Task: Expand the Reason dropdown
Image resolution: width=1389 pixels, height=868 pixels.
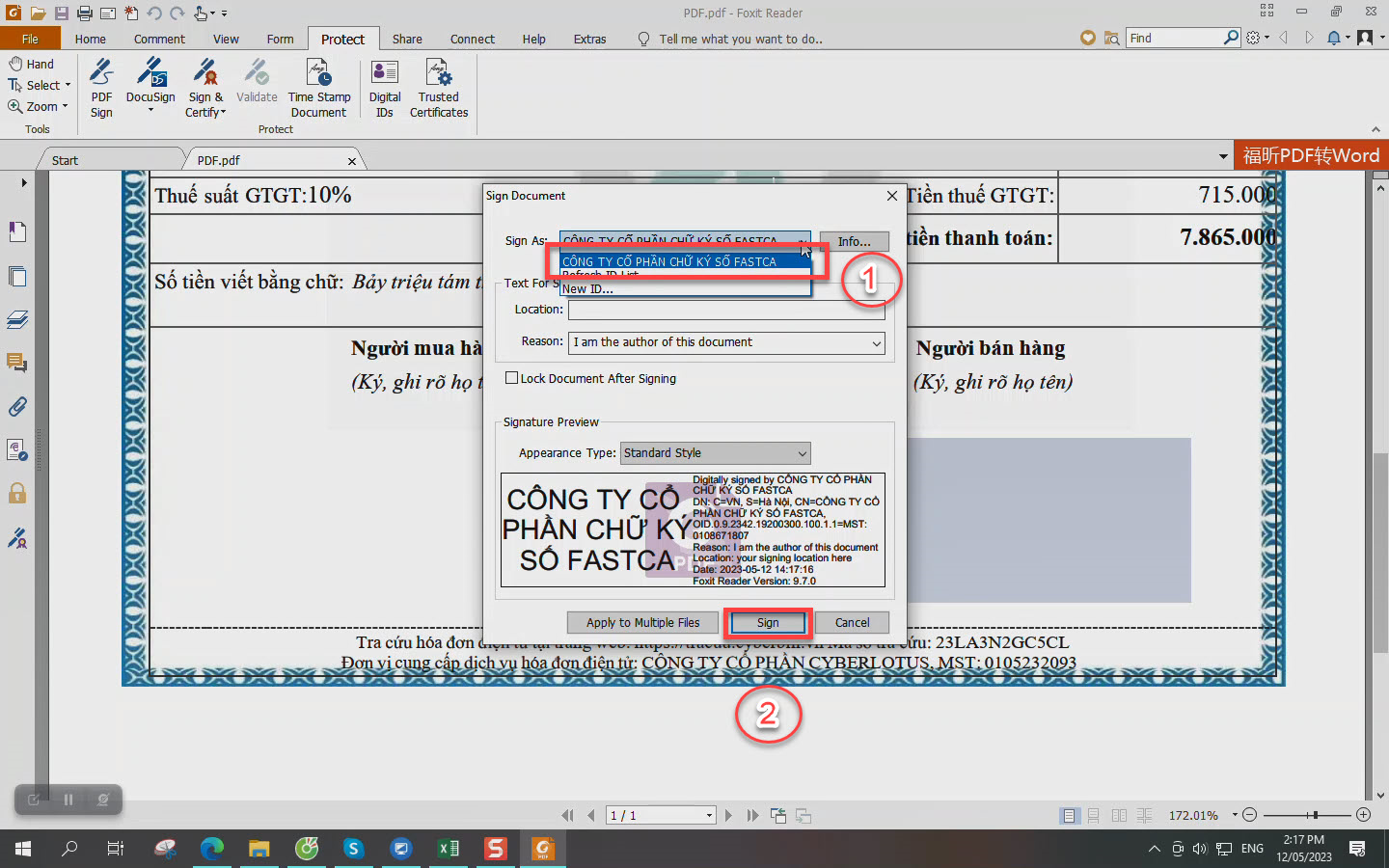Action: pyautogui.click(x=876, y=343)
